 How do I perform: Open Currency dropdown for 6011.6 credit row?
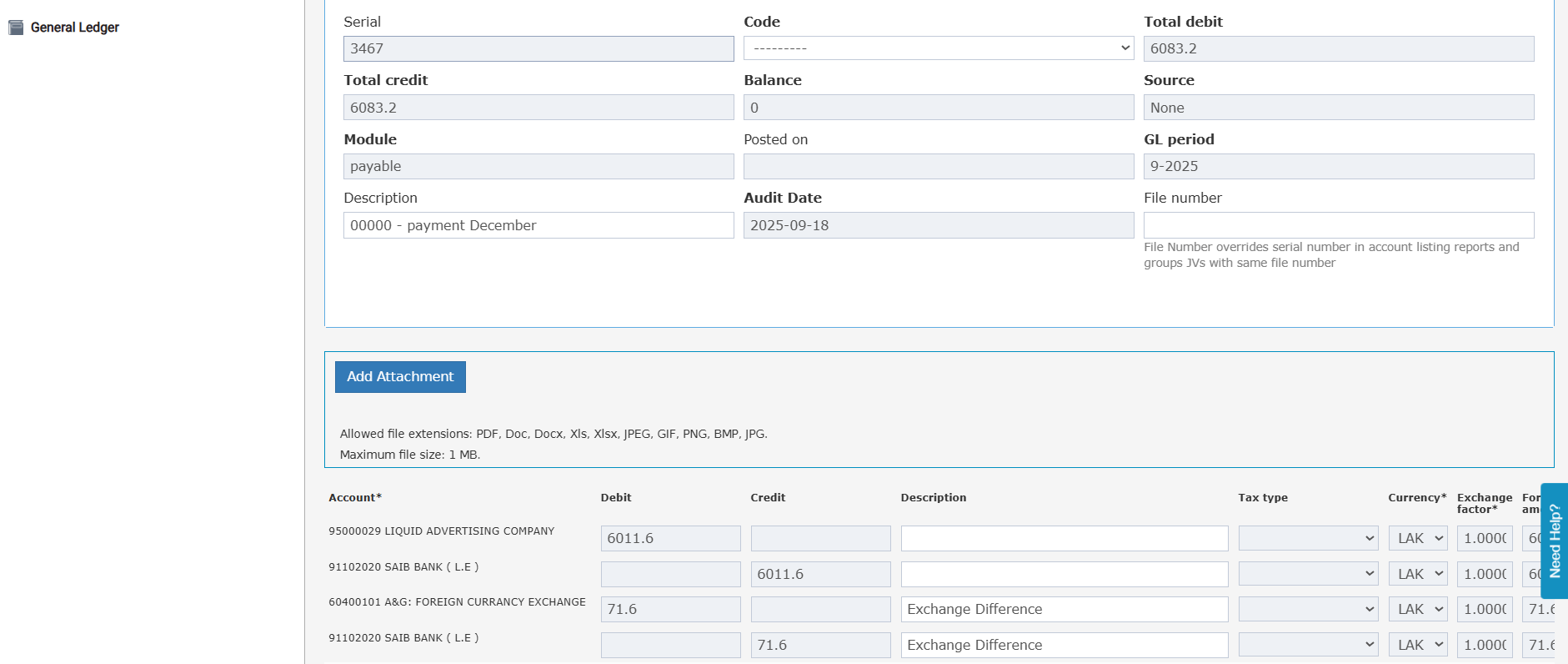(x=1418, y=574)
